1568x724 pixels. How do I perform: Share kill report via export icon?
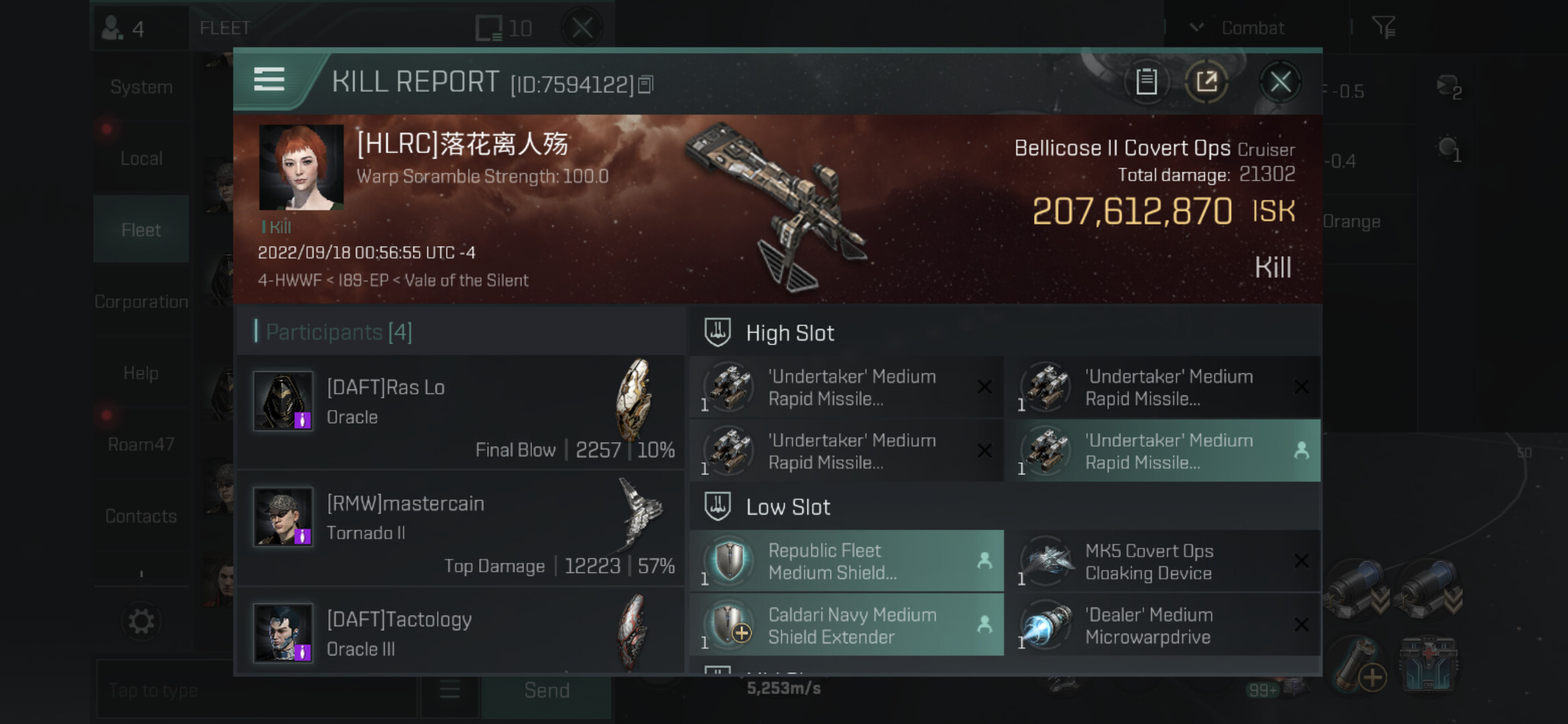[1206, 82]
